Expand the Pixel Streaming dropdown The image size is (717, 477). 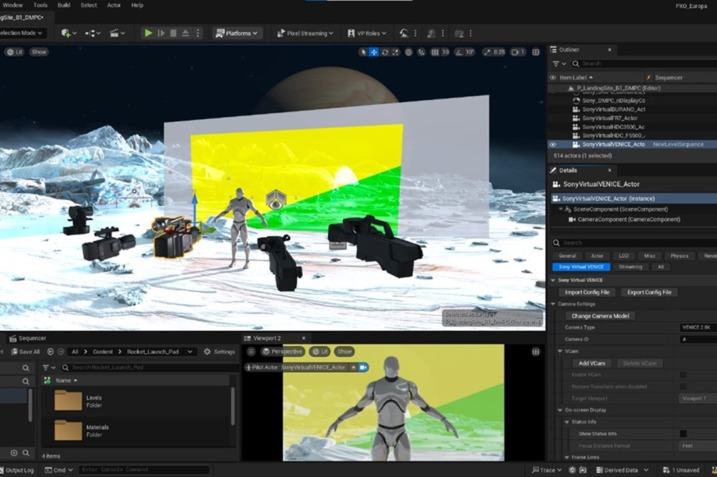[305, 33]
